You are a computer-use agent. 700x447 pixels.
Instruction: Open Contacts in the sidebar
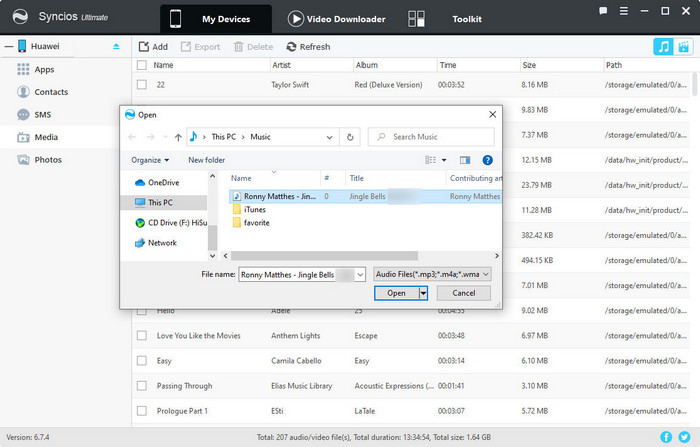click(51, 92)
